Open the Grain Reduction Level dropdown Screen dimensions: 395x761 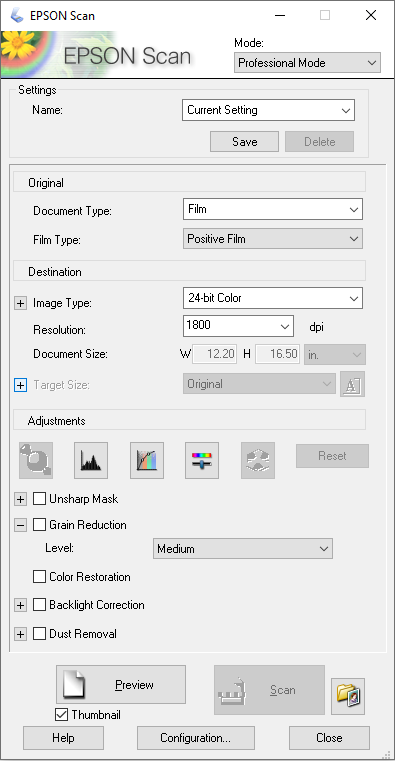point(243,549)
